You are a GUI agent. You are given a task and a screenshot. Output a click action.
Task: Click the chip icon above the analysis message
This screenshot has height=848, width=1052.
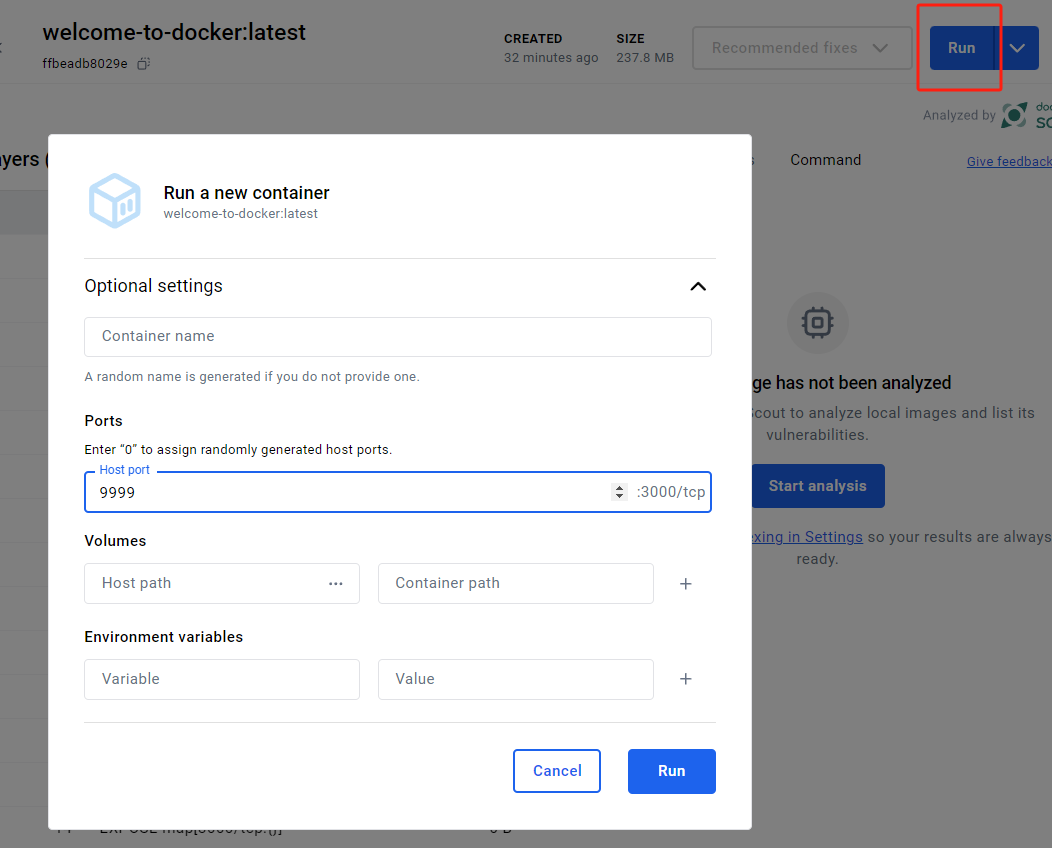pyautogui.click(x=817, y=322)
